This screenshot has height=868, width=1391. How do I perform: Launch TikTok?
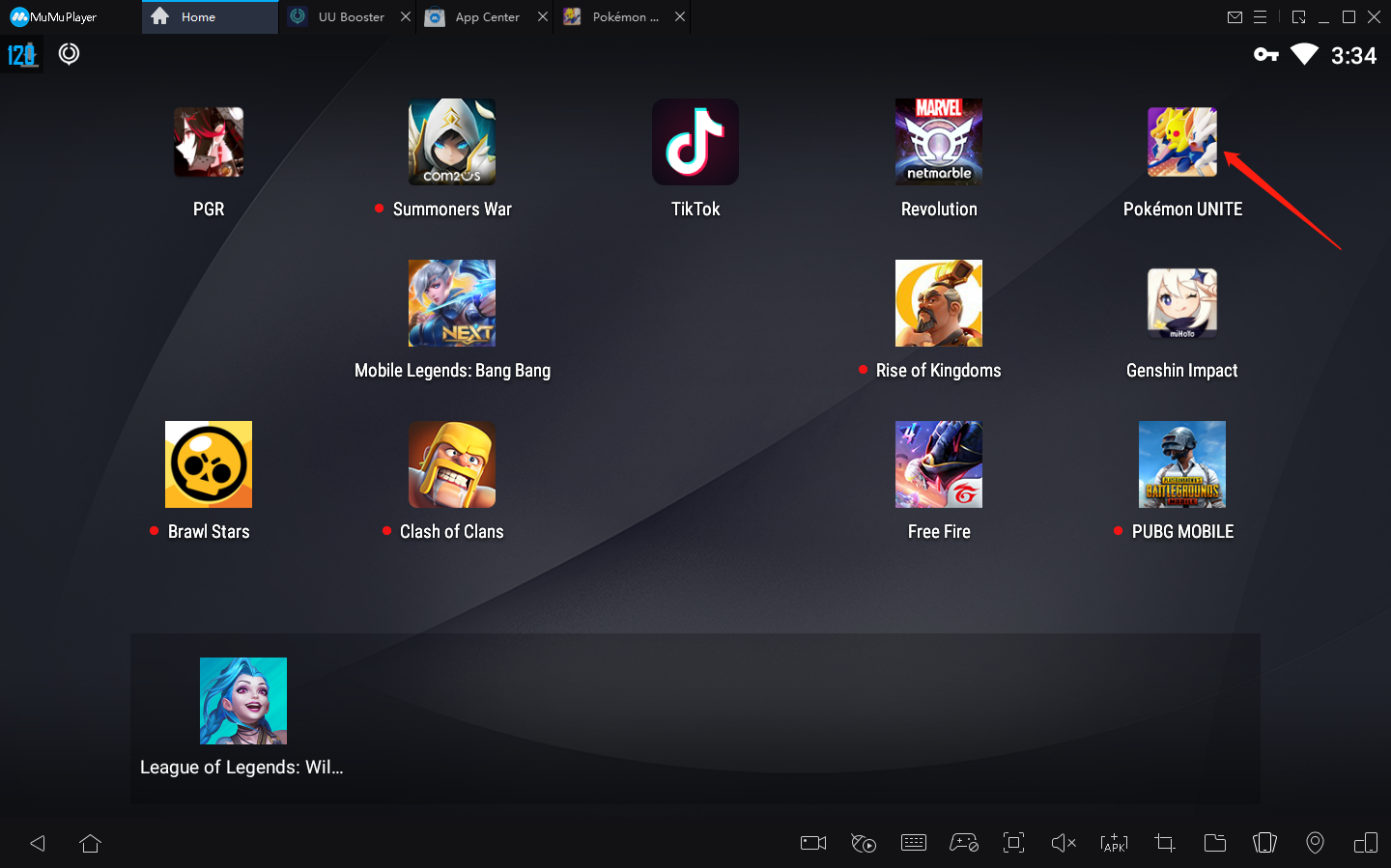(695, 142)
